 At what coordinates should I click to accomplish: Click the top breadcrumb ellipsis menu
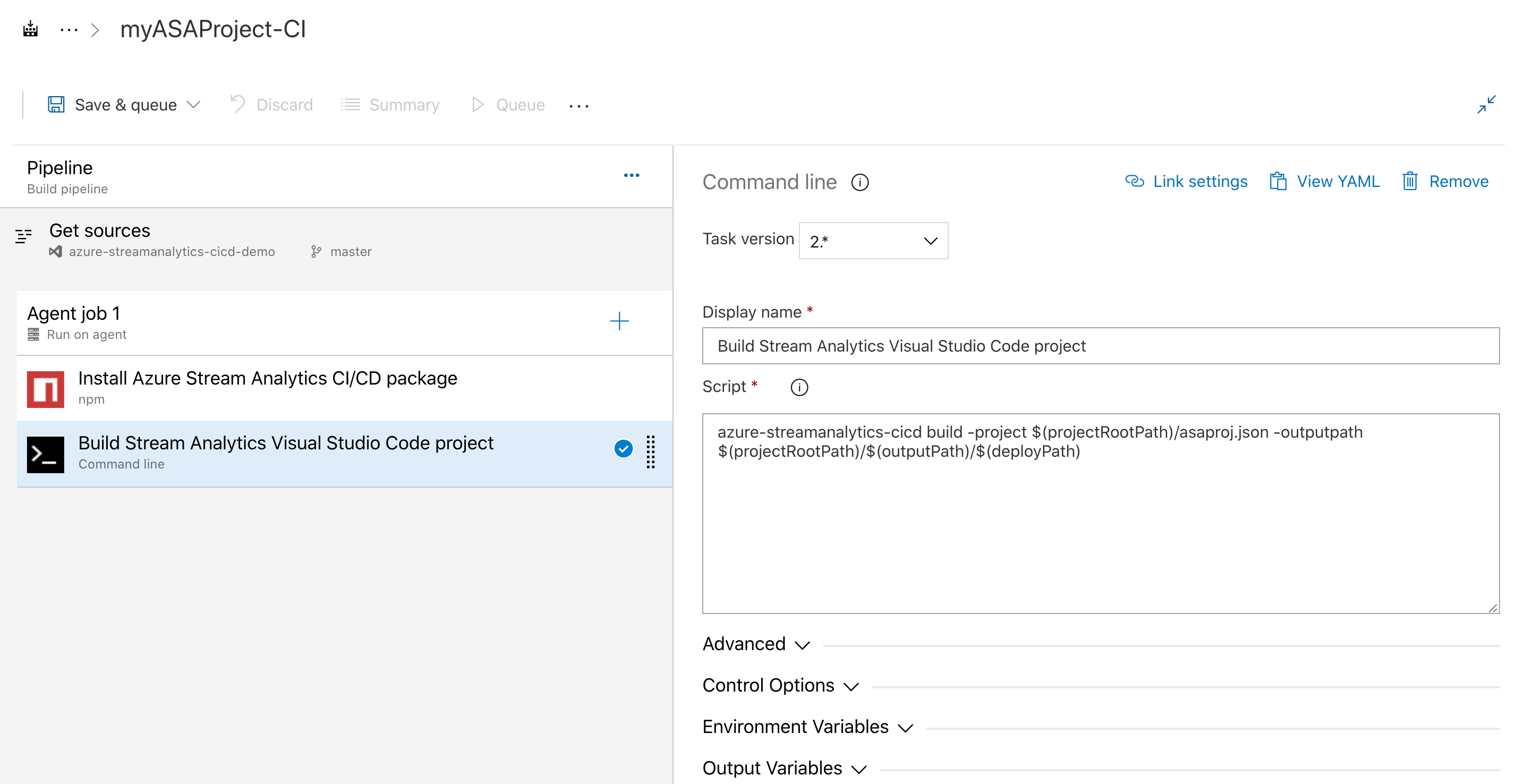(71, 28)
